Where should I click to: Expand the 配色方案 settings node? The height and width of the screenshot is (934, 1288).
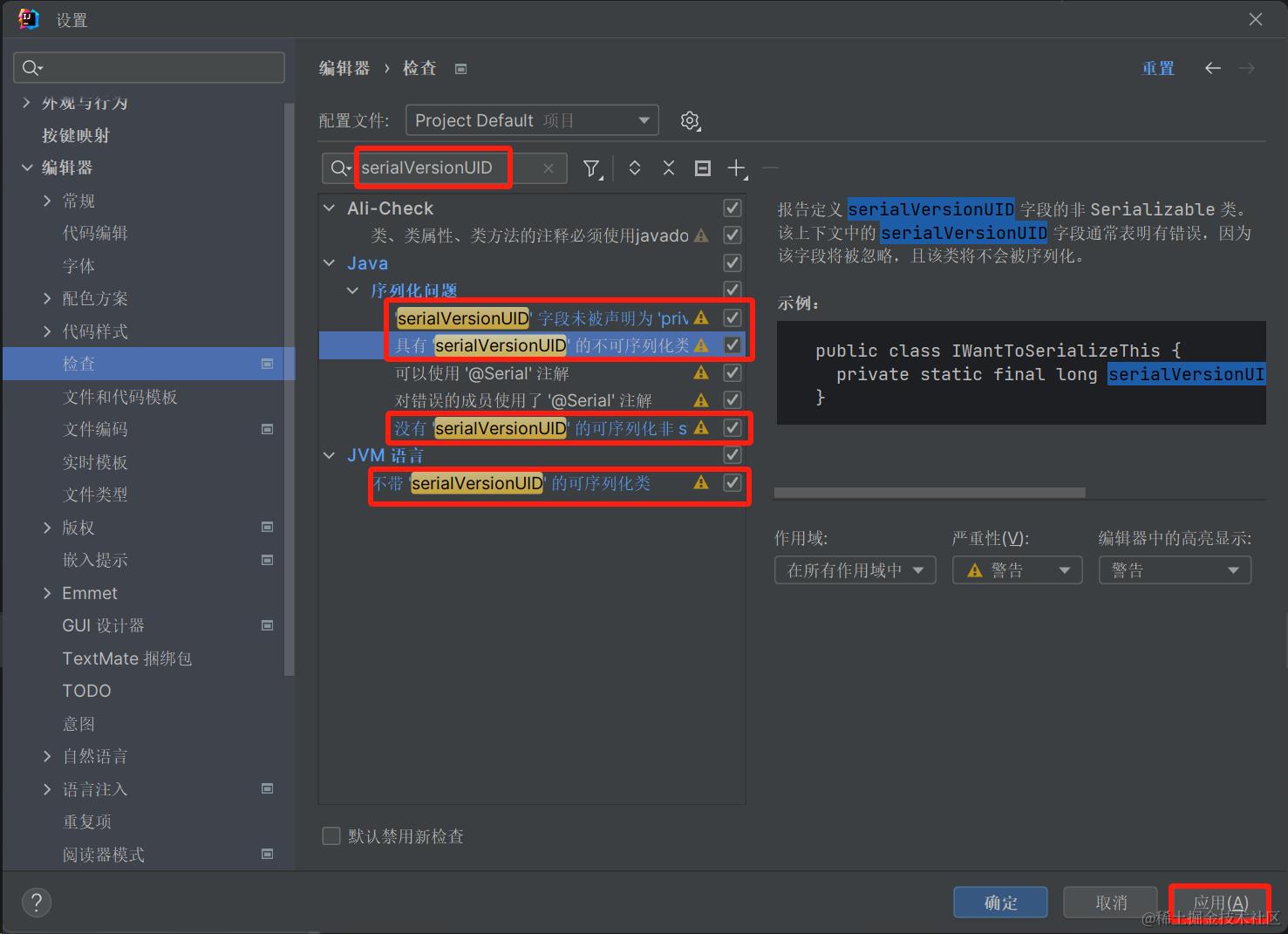(x=47, y=298)
